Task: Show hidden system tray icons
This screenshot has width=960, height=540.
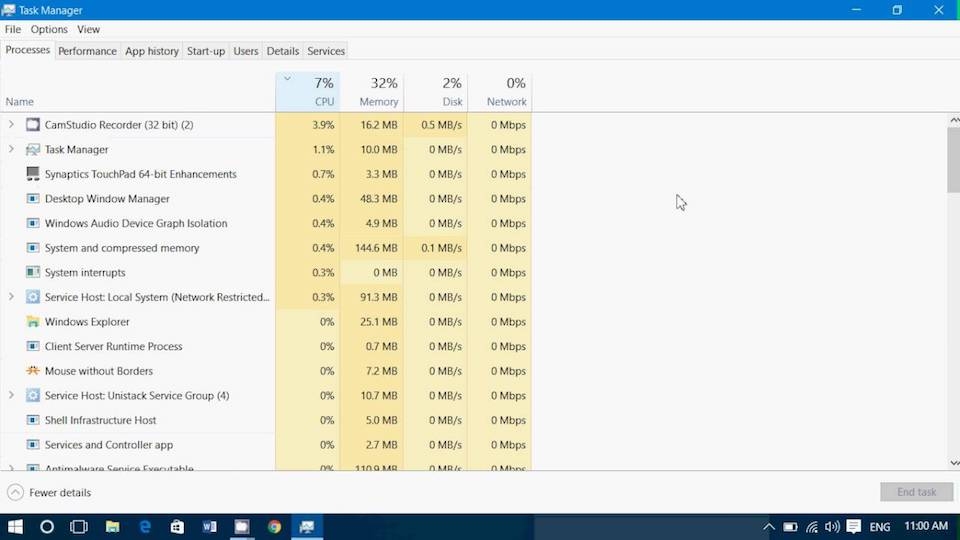Action: pos(769,527)
